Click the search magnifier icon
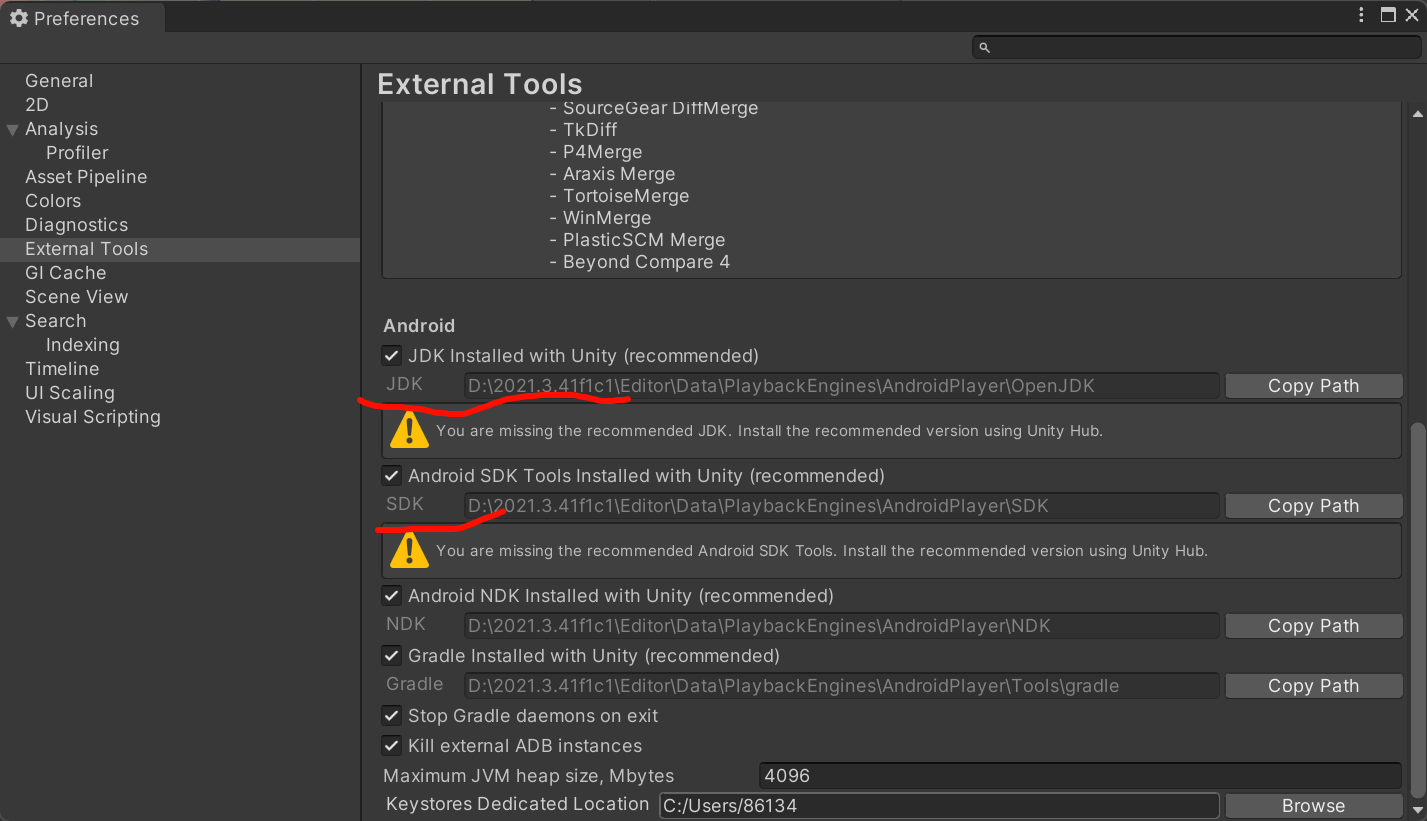 pos(984,47)
